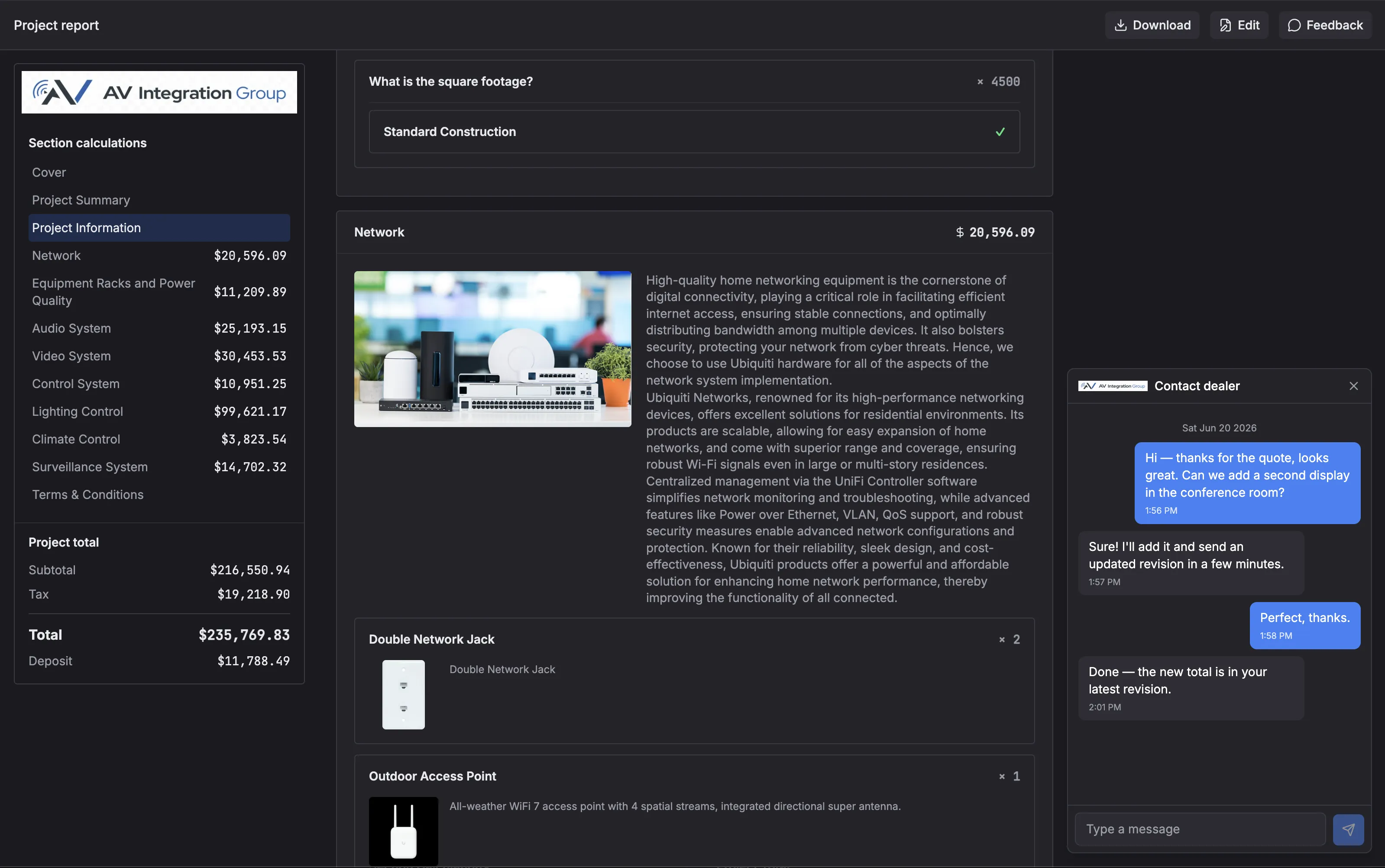Click the chat message about second display

[1247, 483]
